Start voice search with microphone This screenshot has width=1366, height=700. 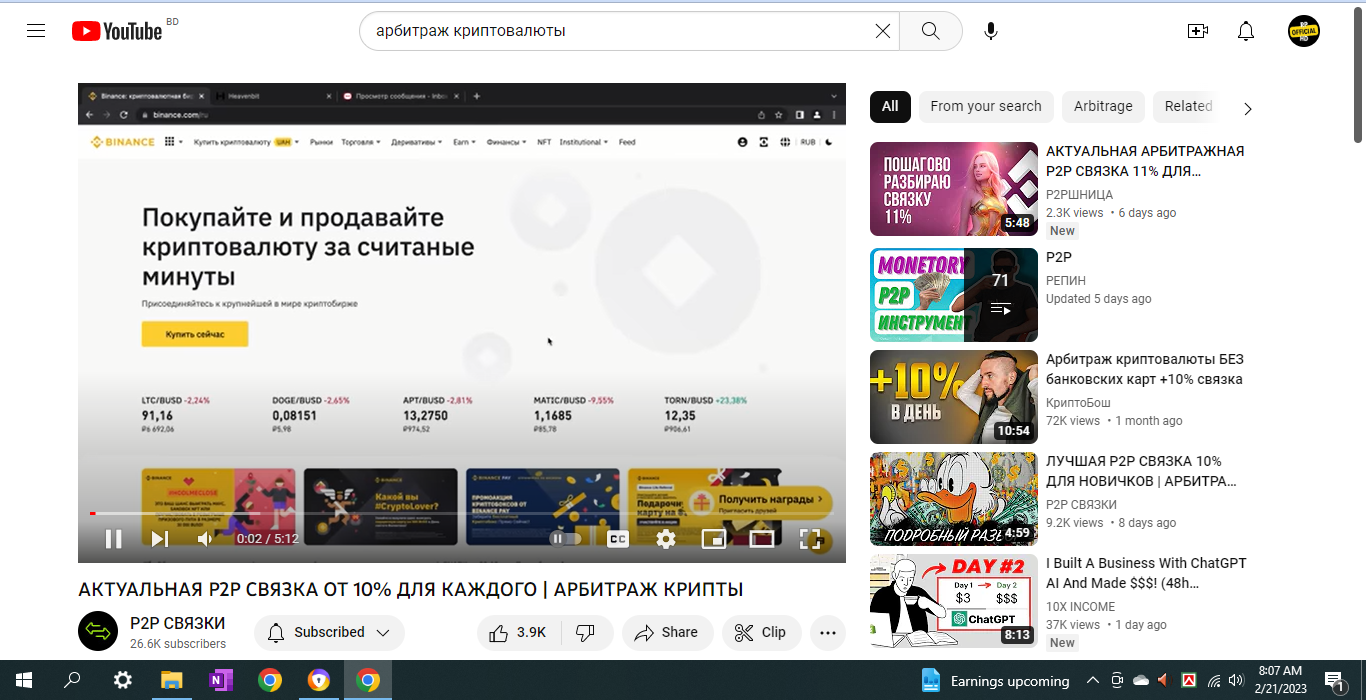point(991,31)
